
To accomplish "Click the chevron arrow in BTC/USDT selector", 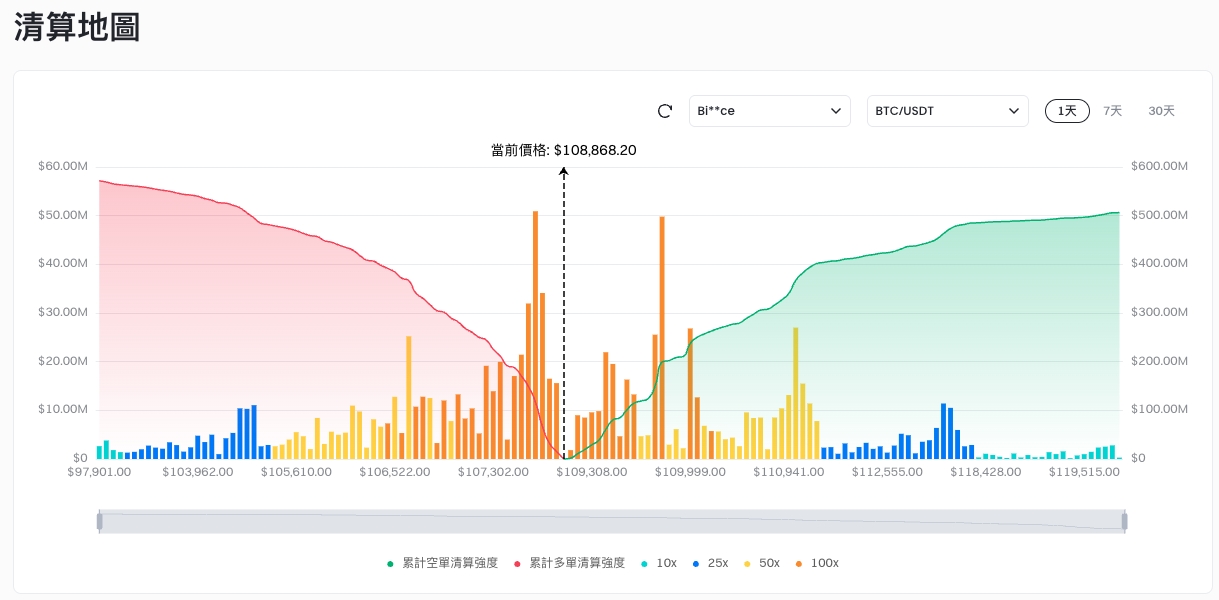I will (x=1013, y=111).
